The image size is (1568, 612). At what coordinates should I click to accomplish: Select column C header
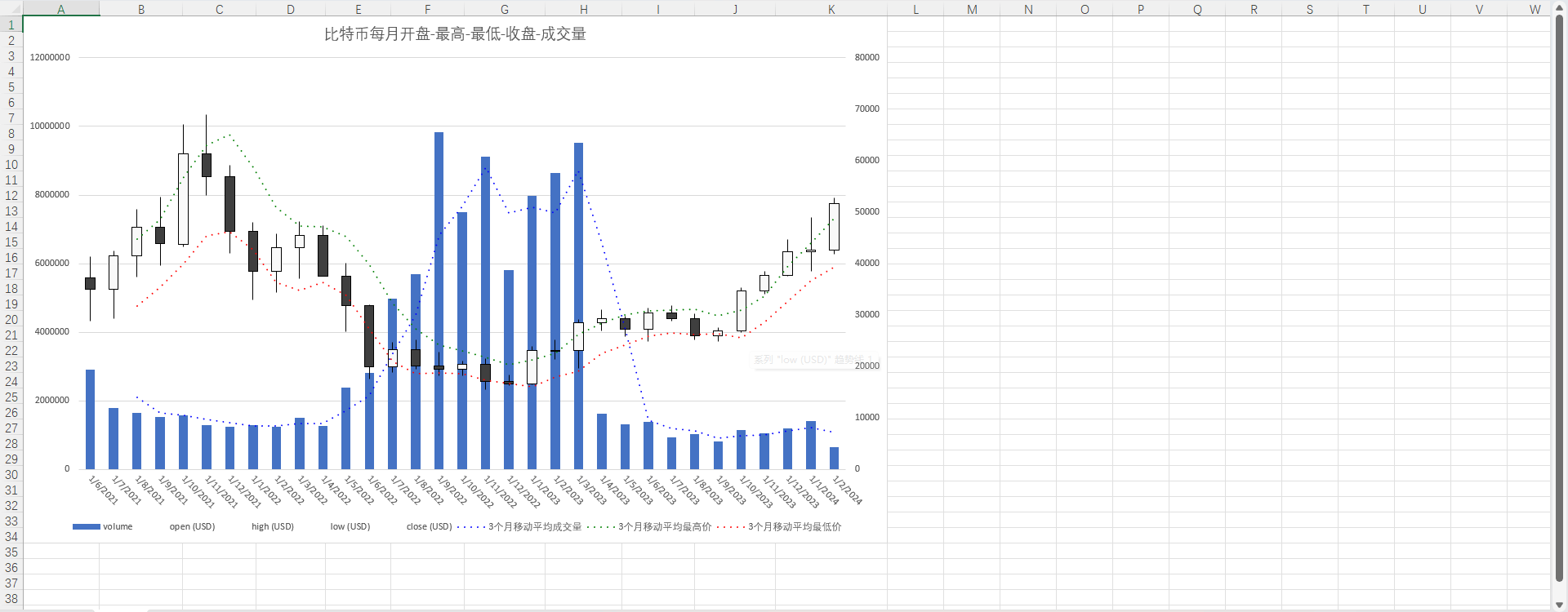[219, 9]
